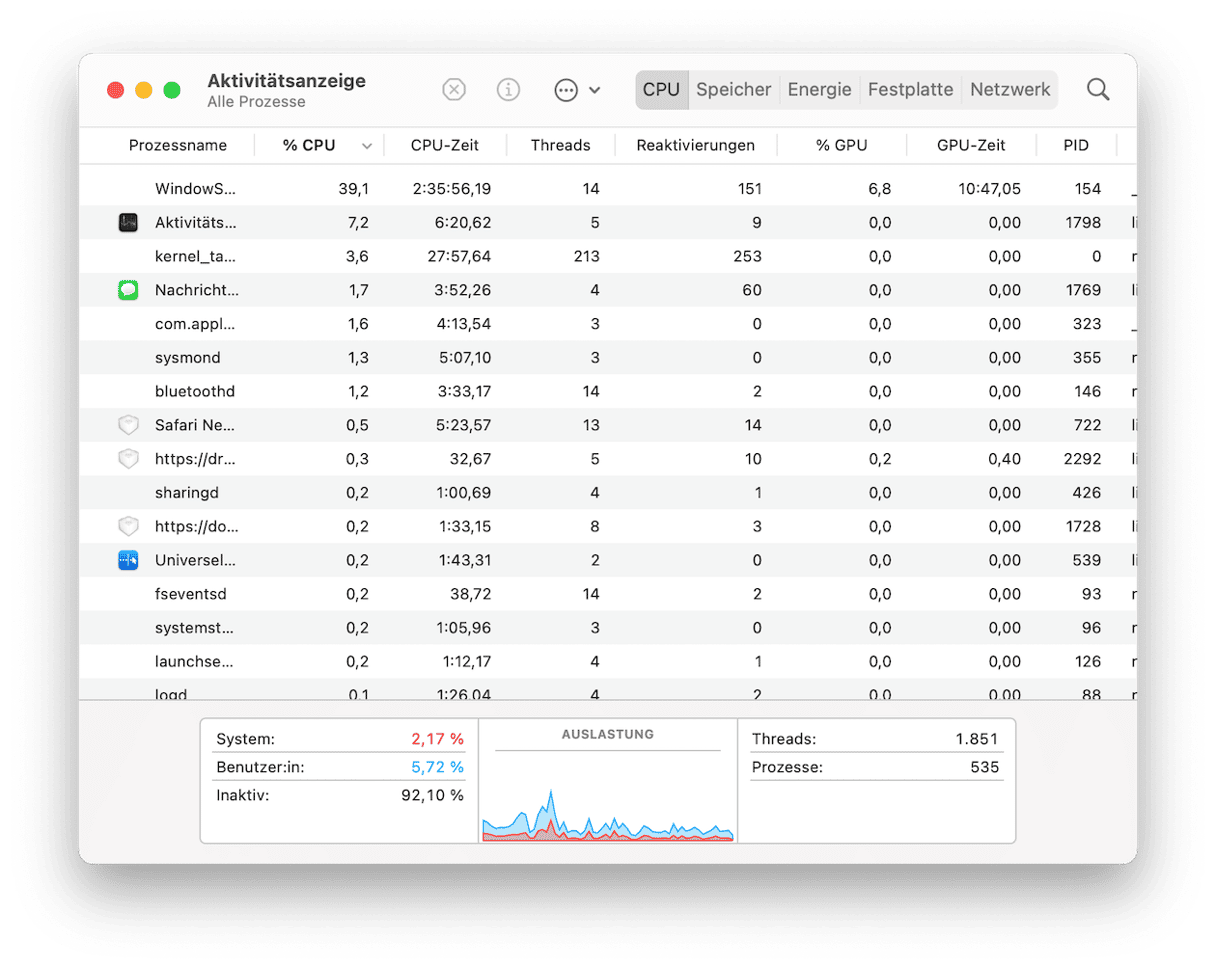Open the Energie tab
Image resolution: width=1216 pixels, height=968 pixels.
tap(820, 90)
